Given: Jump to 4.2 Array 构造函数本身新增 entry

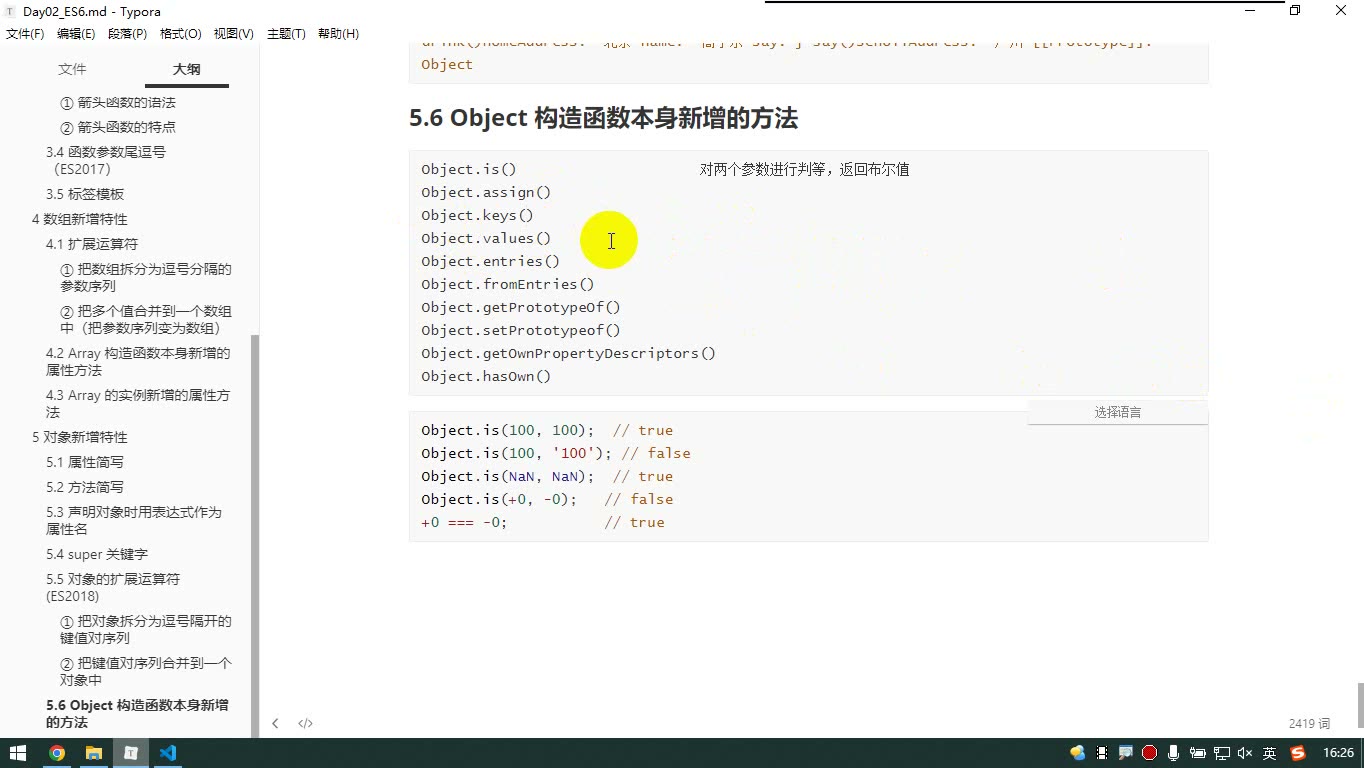Looking at the screenshot, I should (138, 361).
